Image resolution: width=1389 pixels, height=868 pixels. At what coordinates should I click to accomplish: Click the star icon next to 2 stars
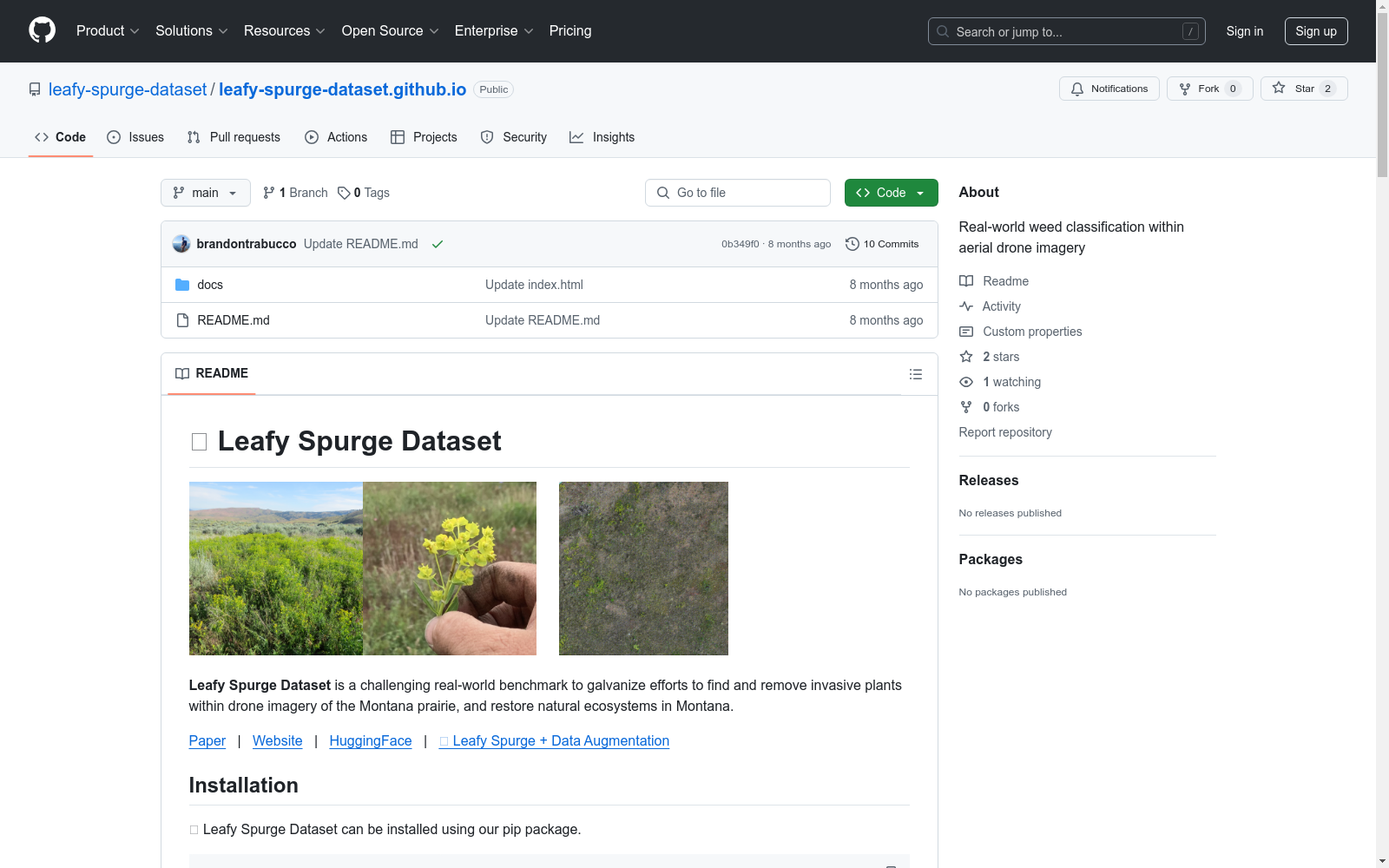966,357
